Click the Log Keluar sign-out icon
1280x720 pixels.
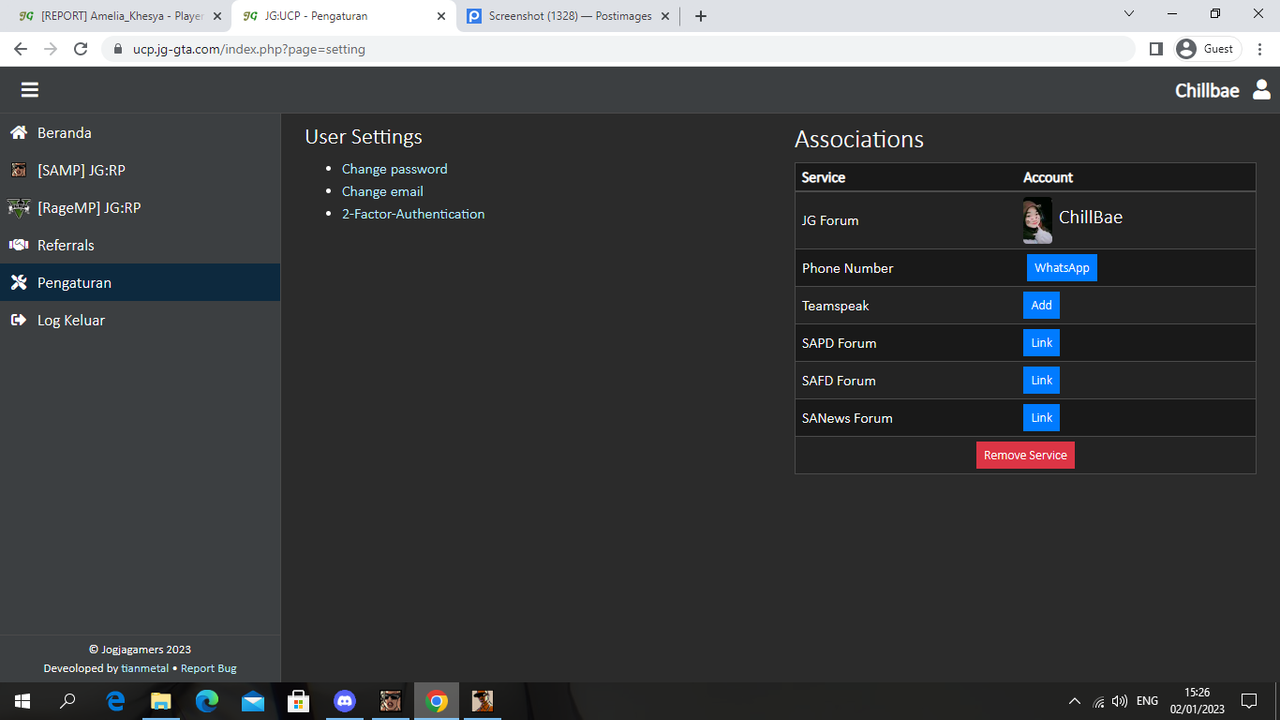pos(18,320)
